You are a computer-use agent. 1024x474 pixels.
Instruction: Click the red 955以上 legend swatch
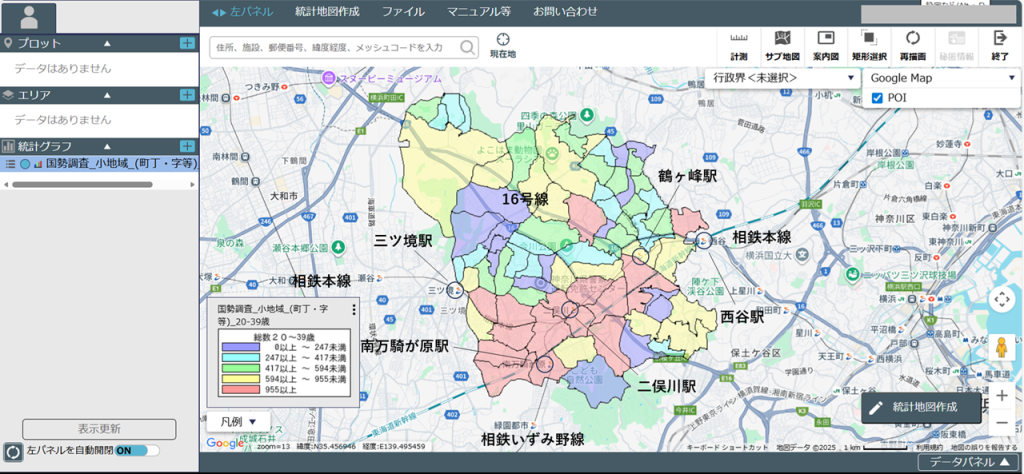[x=241, y=390]
